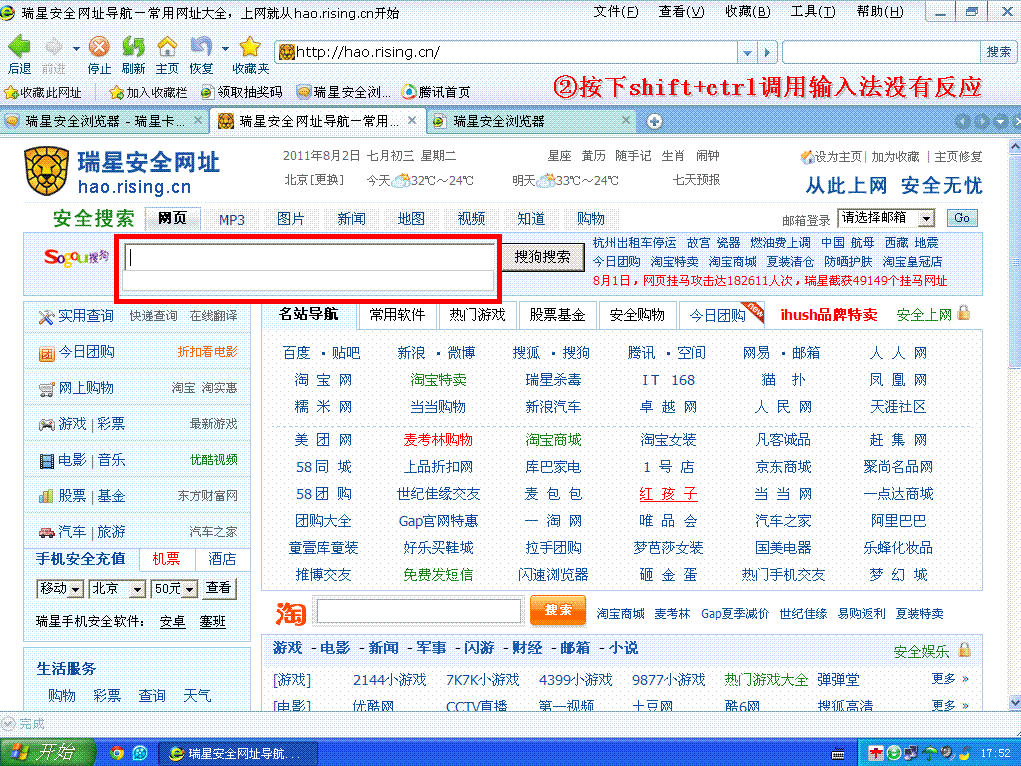The image size is (1021, 766).
Task: Click the 腾讯首页 bookmark item
Action: tap(436, 92)
